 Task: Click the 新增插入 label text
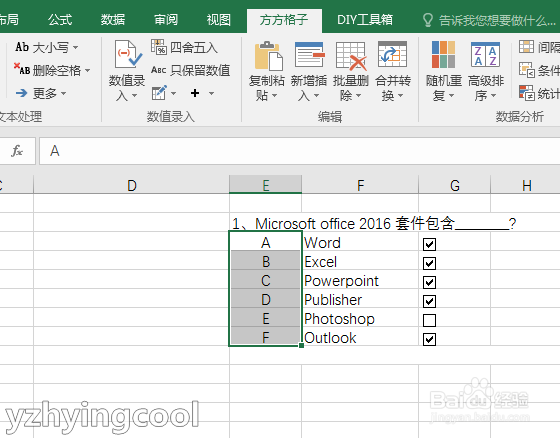click(309, 88)
